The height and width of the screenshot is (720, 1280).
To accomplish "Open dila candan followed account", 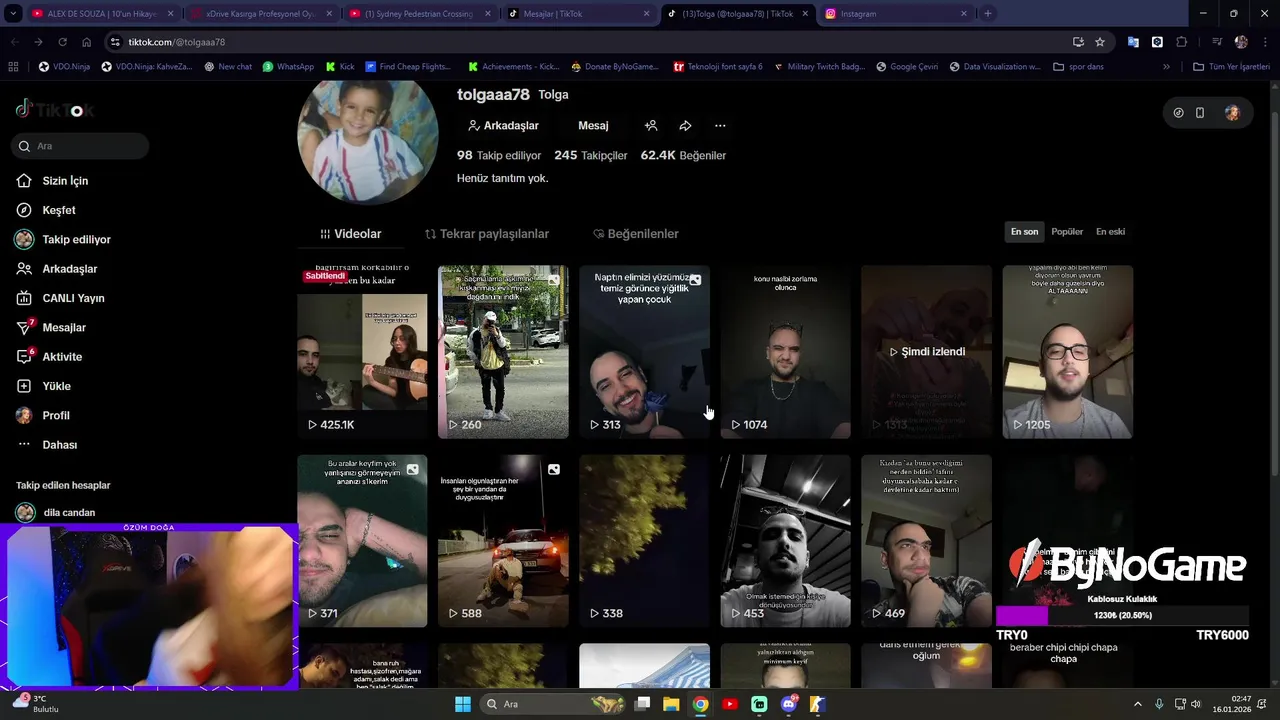I will click(x=55, y=513).
